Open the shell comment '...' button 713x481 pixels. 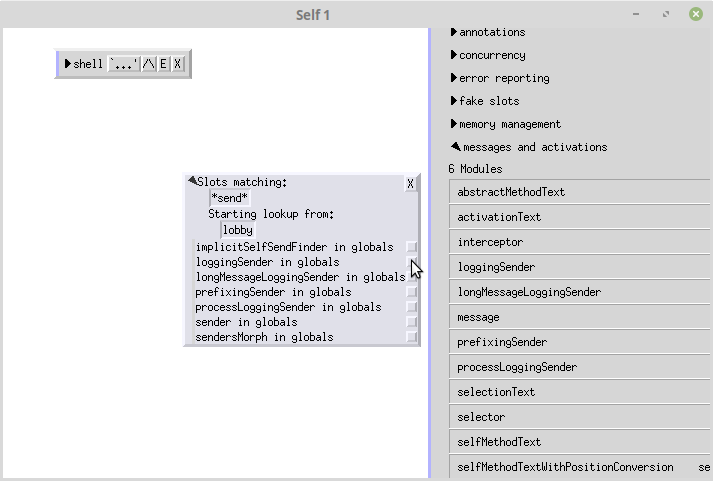pyautogui.click(x=124, y=64)
